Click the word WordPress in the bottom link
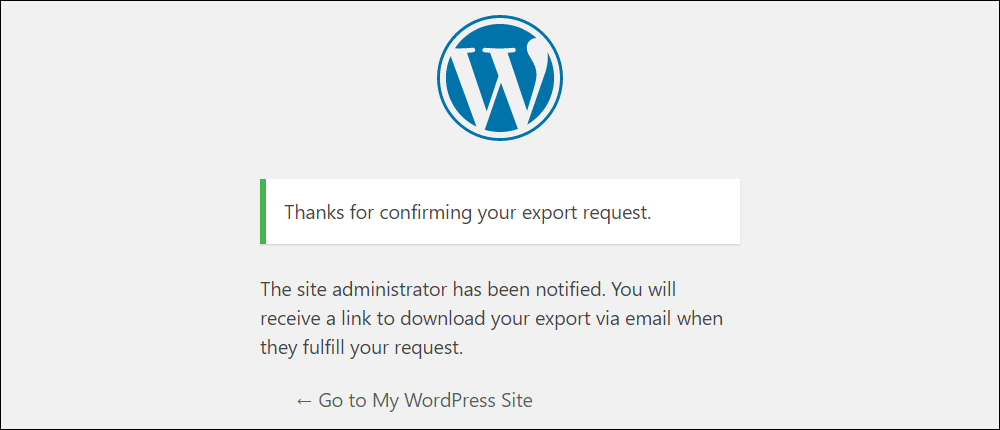The image size is (1000, 430). click(x=450, y=401)
